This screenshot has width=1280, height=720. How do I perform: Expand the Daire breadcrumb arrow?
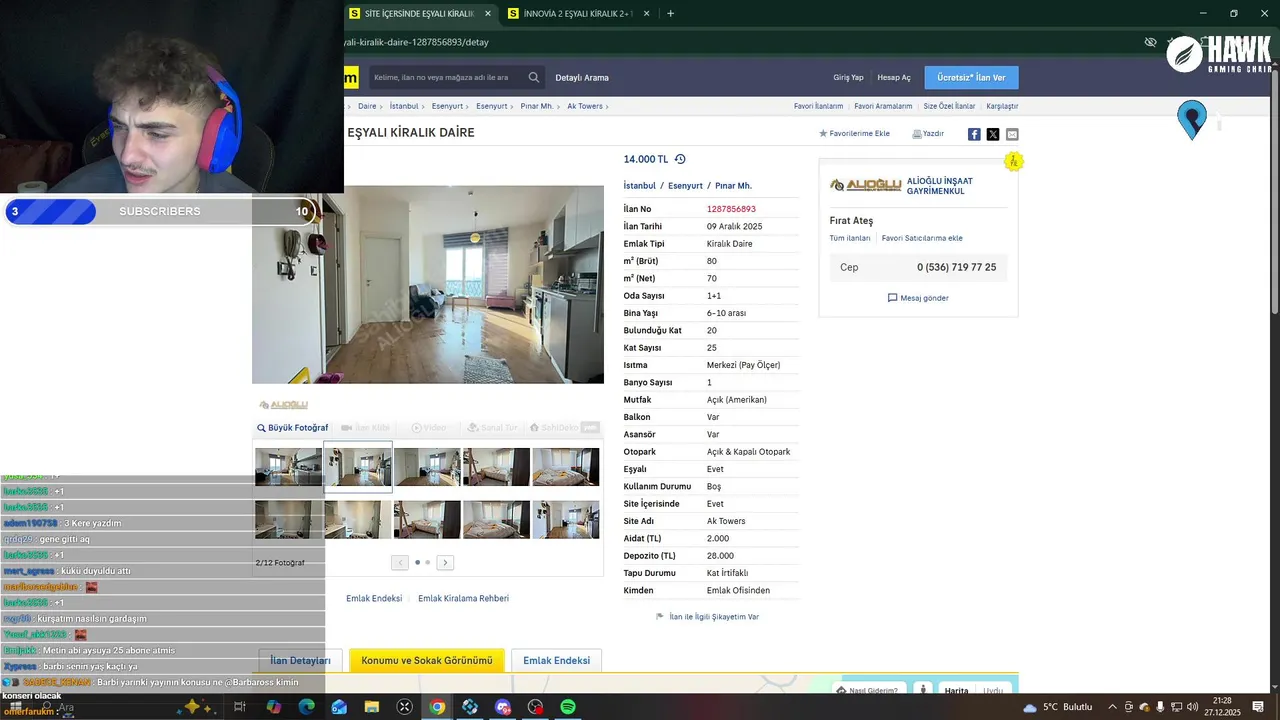[x=382, y=106]
